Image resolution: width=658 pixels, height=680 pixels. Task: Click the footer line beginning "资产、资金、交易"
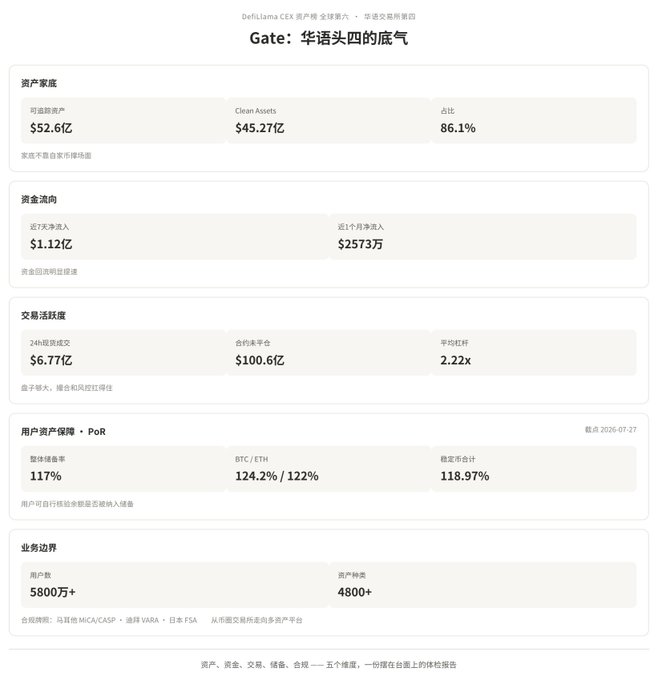point(329,664)
